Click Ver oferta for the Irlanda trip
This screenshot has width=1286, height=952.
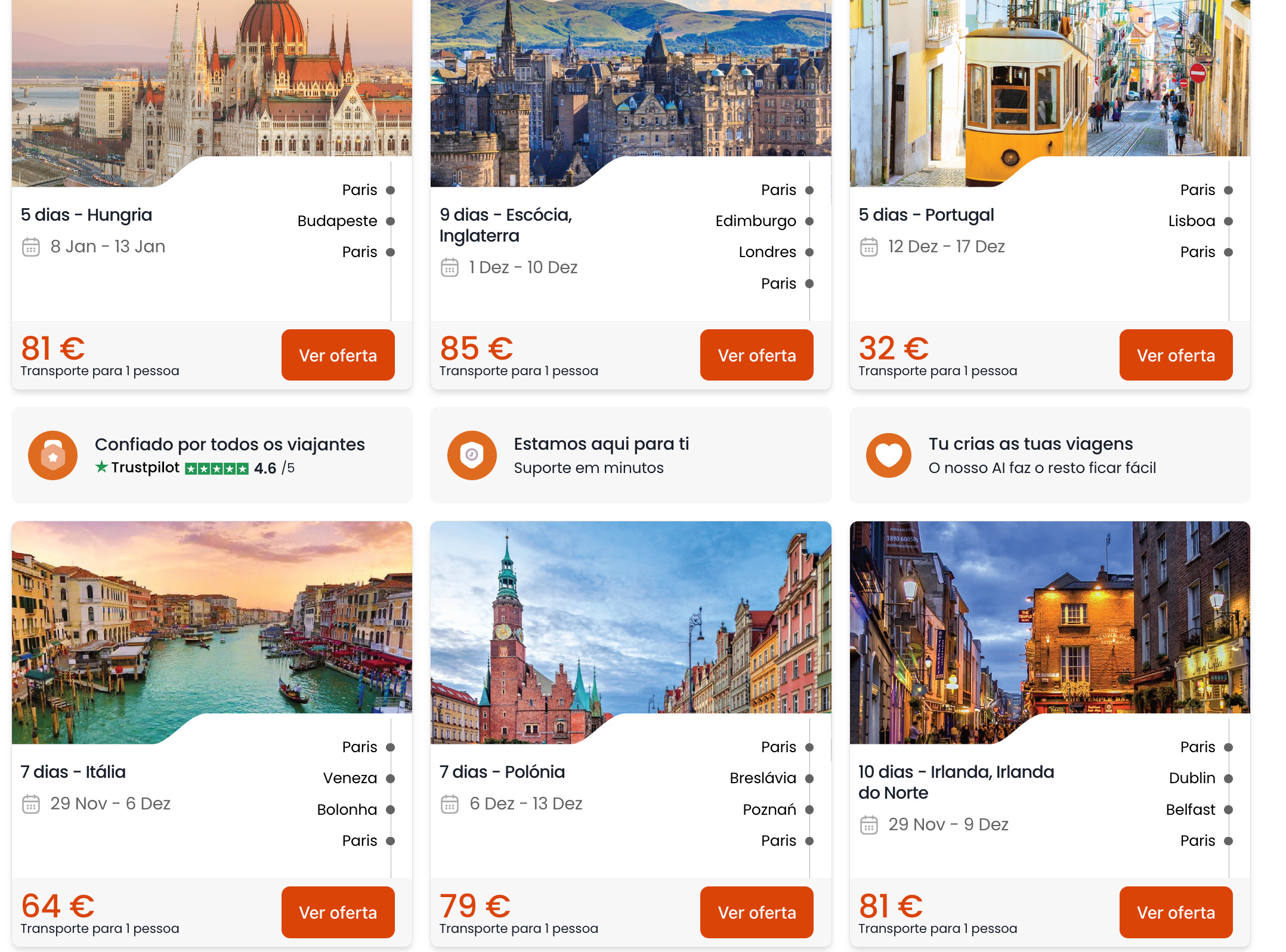[x=1176, y=912]
